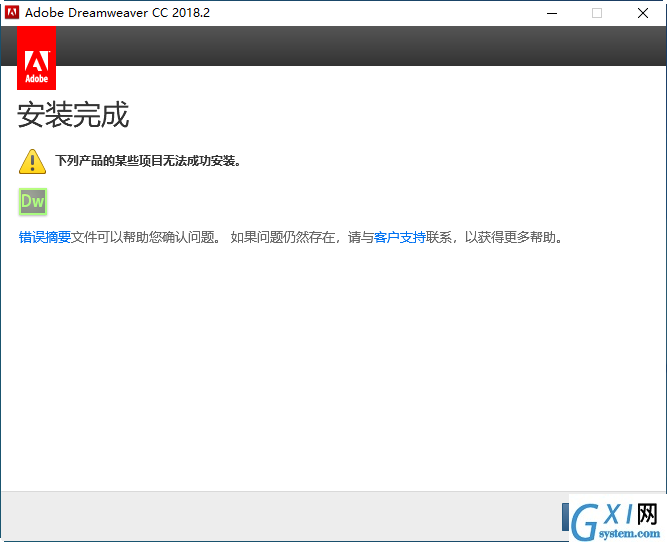Click the disabled maximize button
This screenshot has height=542, width=667.
click(597, 13)
